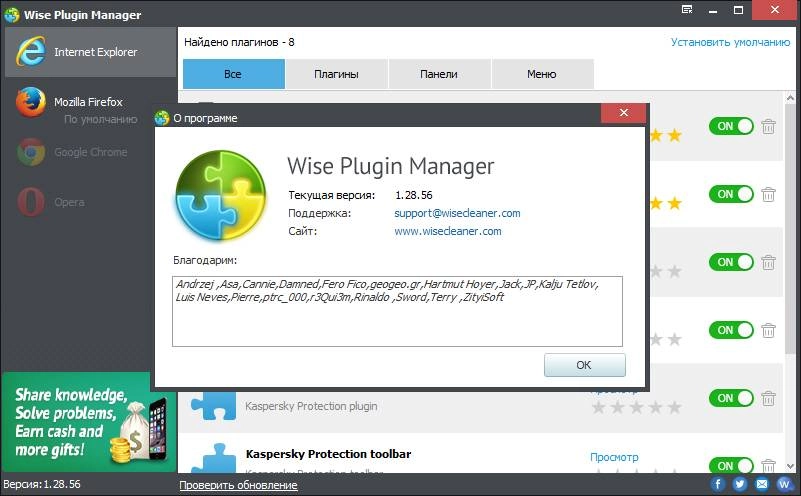This screenshot has width=801, height=496.
Task: Click the trash icon in the third plugin row
Action: pos(768,262)
